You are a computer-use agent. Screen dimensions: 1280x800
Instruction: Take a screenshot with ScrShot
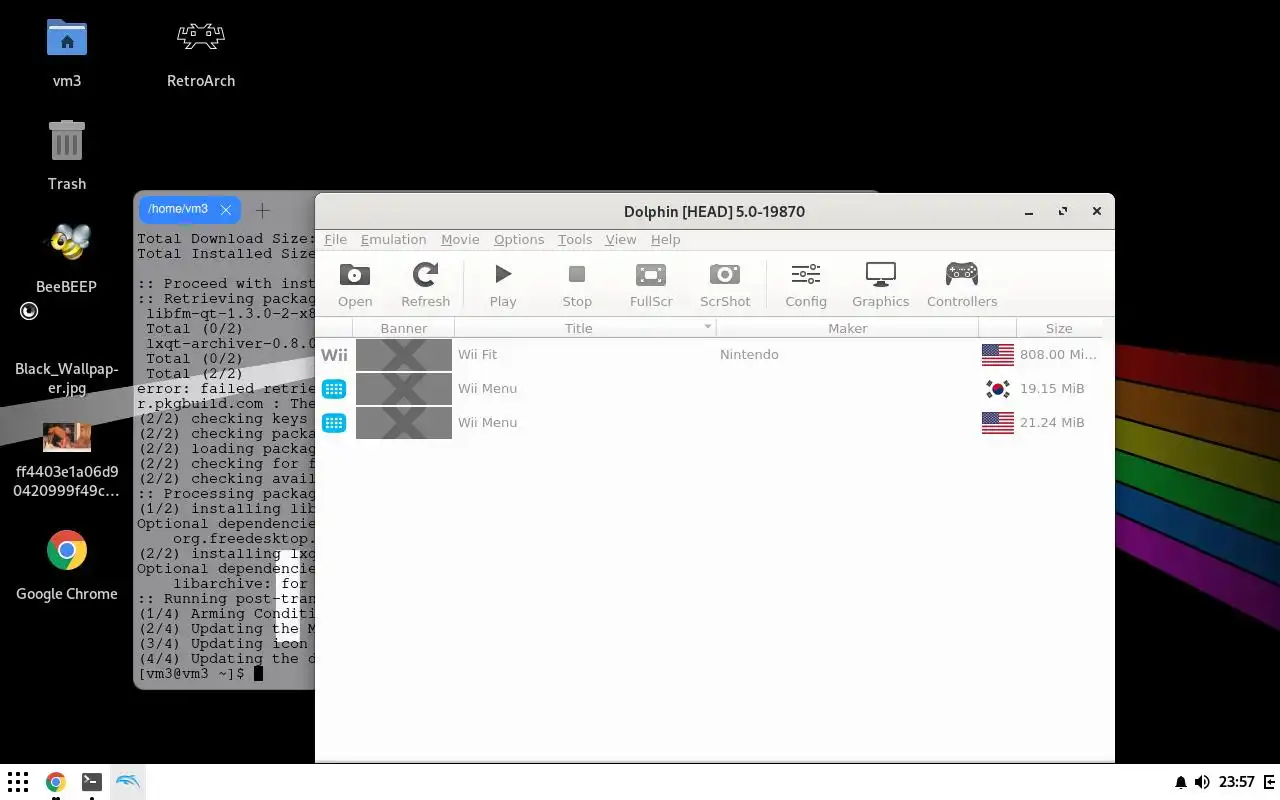(725, 284)
